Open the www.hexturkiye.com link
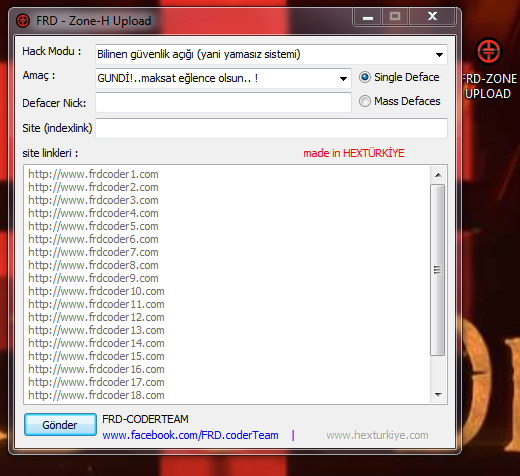The width and height of the screenshot is (520, 476). (377, 435)
